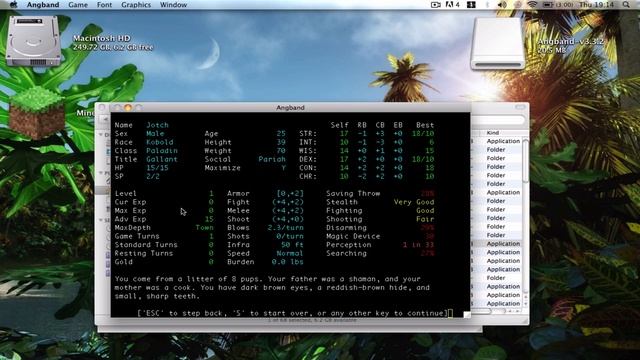Select the Minecraft grass block icon
Image resolution: width=640 pixels, height=360 pixels.
pyautogui.click(x=37, y=113)
